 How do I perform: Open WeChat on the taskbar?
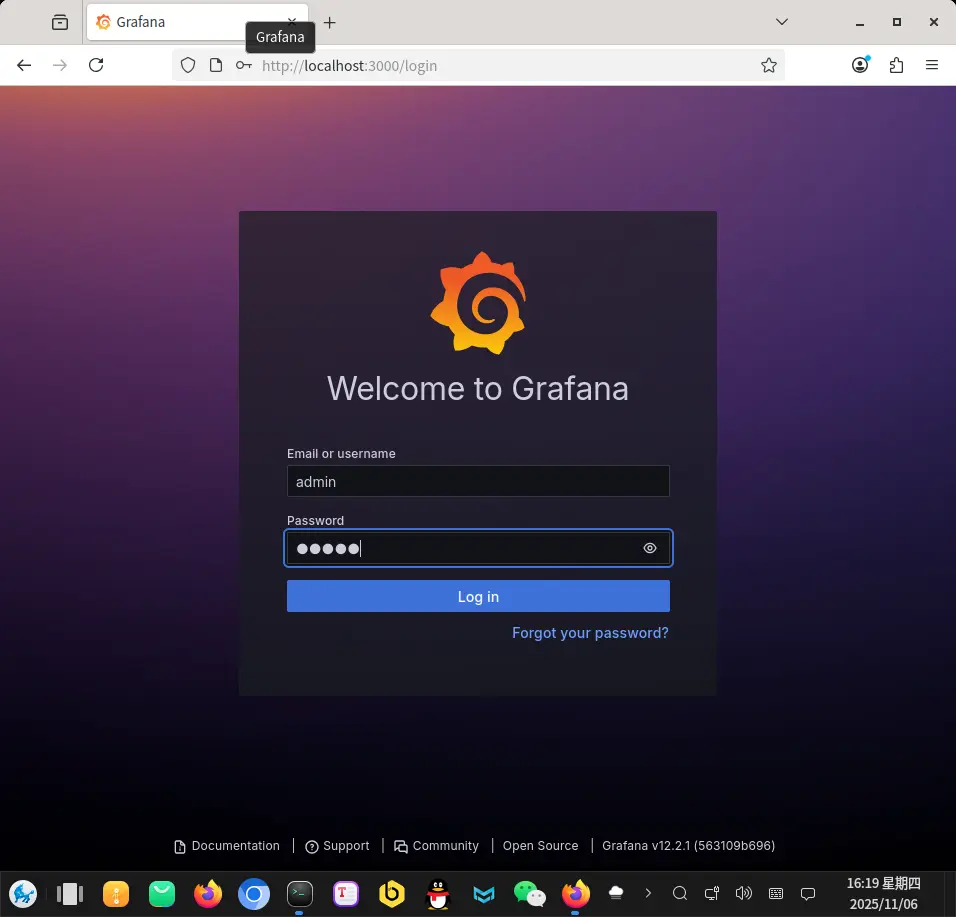tap(529, 894)
